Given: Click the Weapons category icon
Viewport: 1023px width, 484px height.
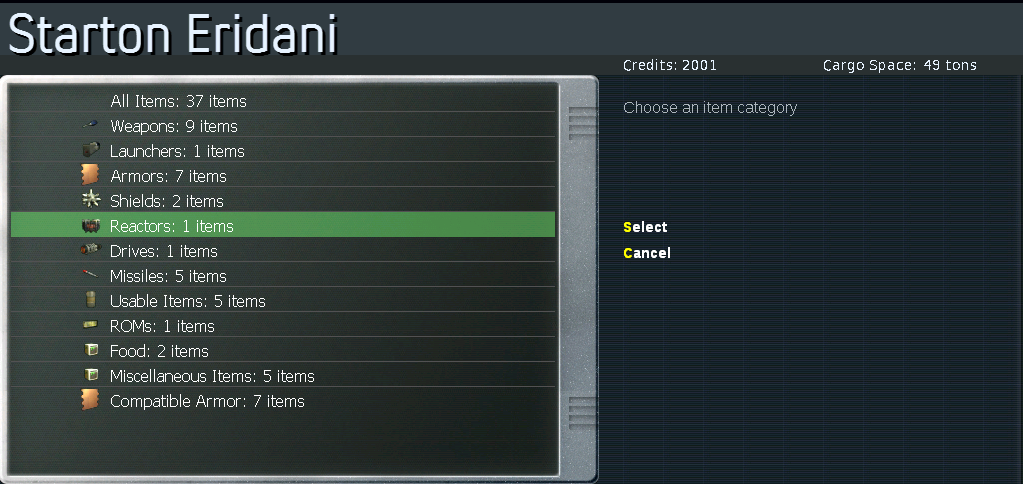Looking at the screenshot, I should point(91,125).
